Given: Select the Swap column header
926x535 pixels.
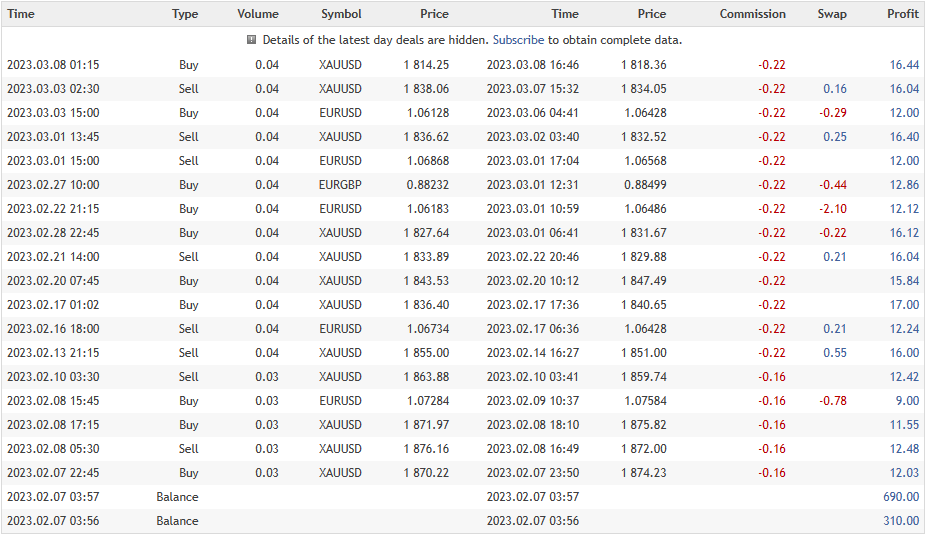Looking at the screenshot, I should [832, 14].
